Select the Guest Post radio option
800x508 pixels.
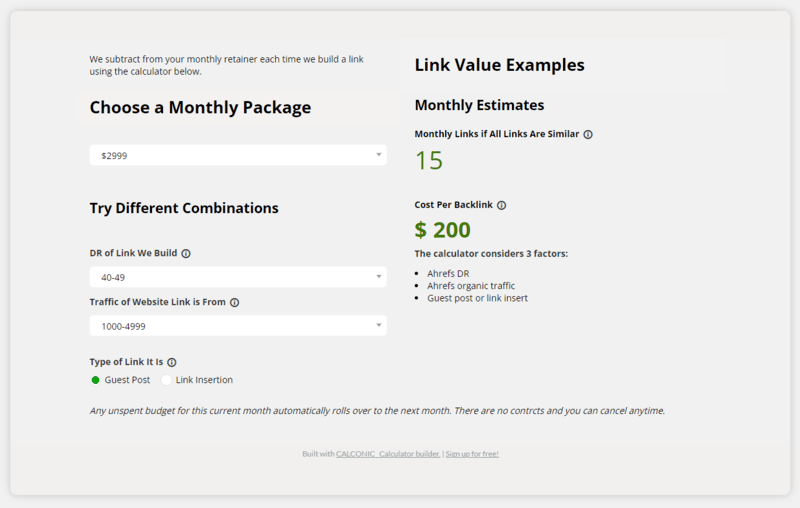[95, 380]
